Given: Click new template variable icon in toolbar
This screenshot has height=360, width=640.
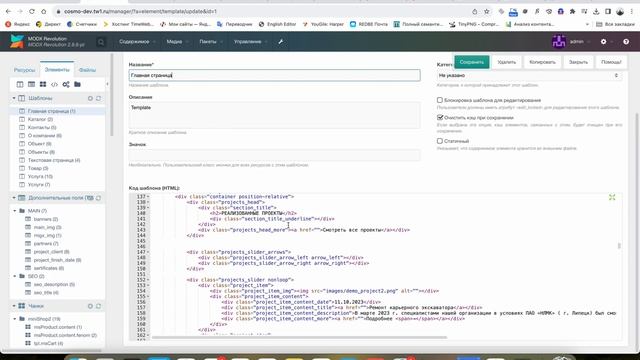Looking at the screenshot, I should pos(31,84).
